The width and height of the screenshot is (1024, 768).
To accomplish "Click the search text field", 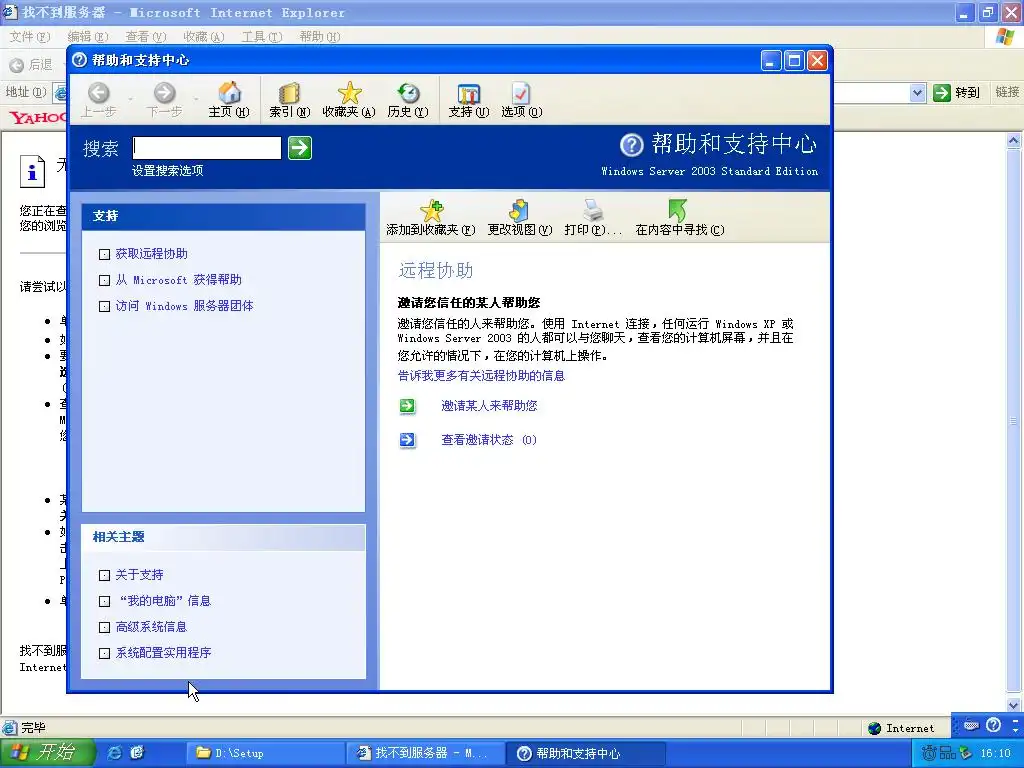I will 206,148.
